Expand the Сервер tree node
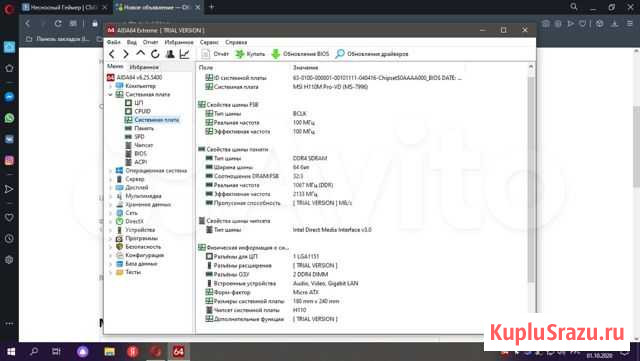The image size is (640, 361). tap(110, 179)
